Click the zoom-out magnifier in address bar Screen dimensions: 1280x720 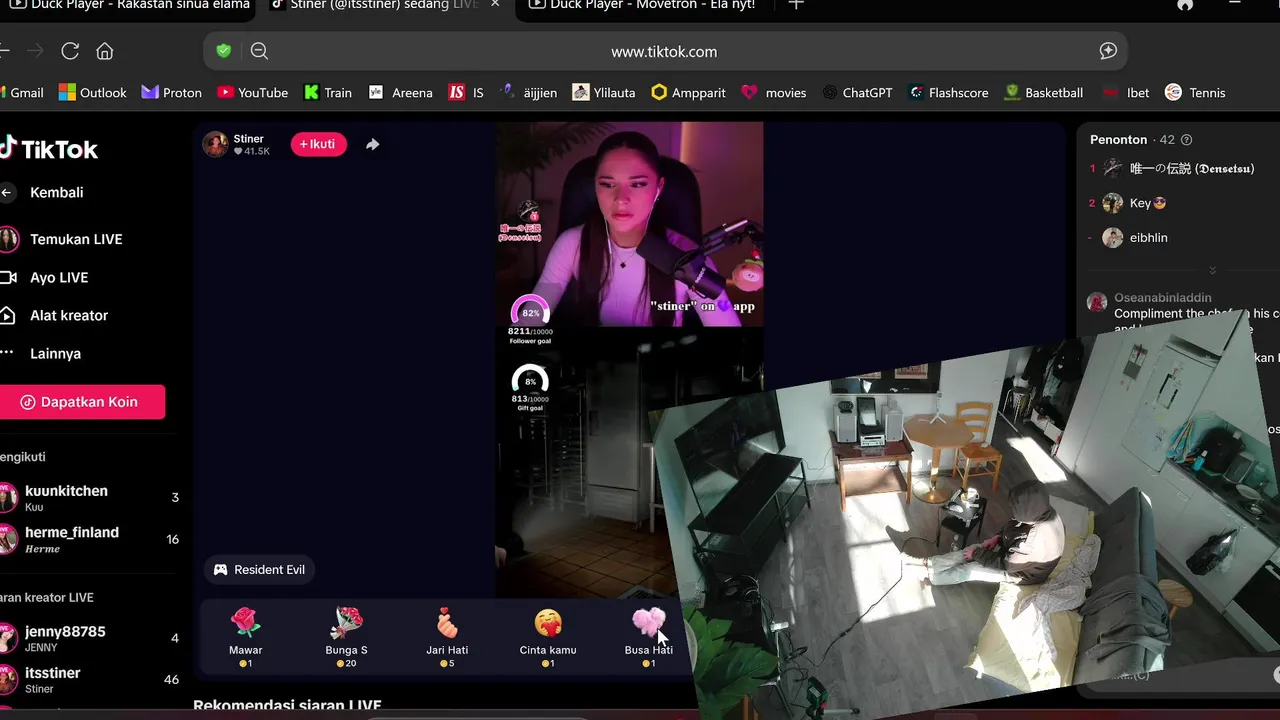tap(259, 51)
